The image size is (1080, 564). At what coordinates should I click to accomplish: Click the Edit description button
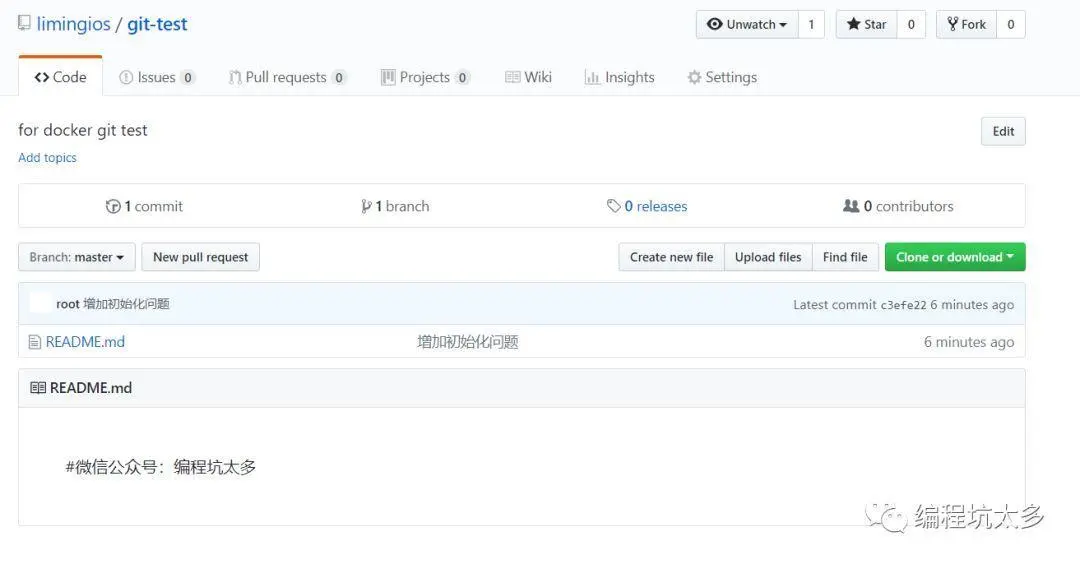coord(1003,132)
